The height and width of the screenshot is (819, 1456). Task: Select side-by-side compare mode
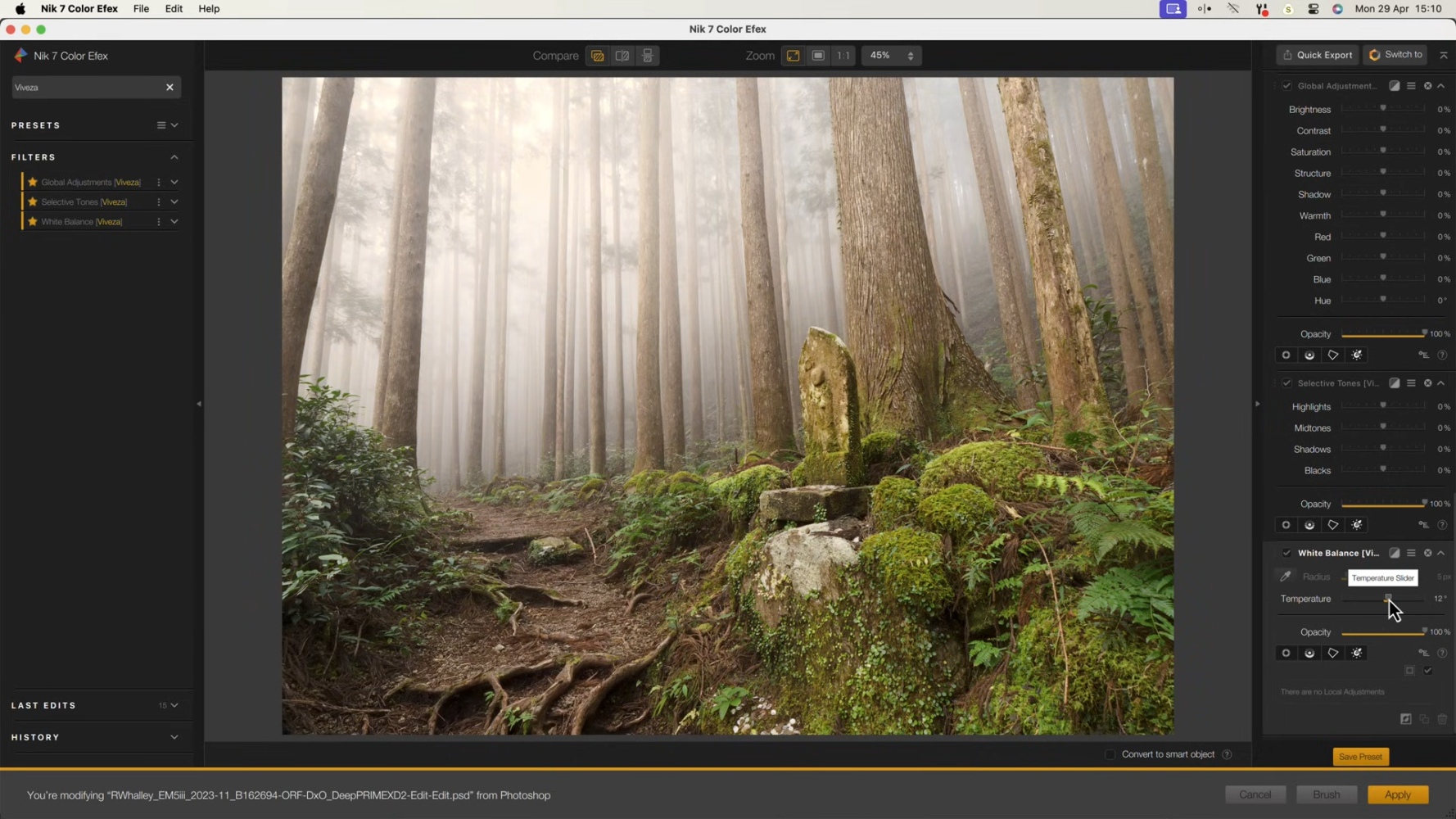pos(648,56)
